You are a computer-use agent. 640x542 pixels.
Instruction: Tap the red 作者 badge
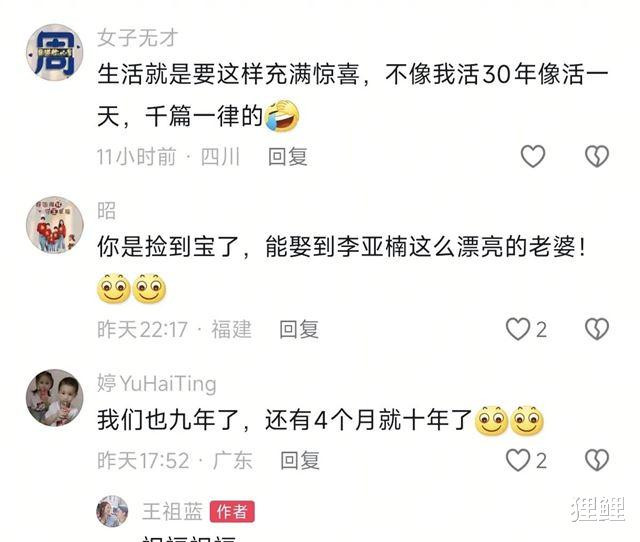click(232, 511)
